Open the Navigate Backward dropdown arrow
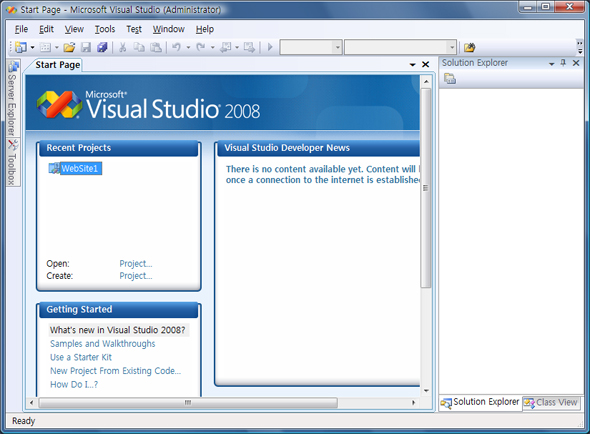 click(x=237, y=47)
